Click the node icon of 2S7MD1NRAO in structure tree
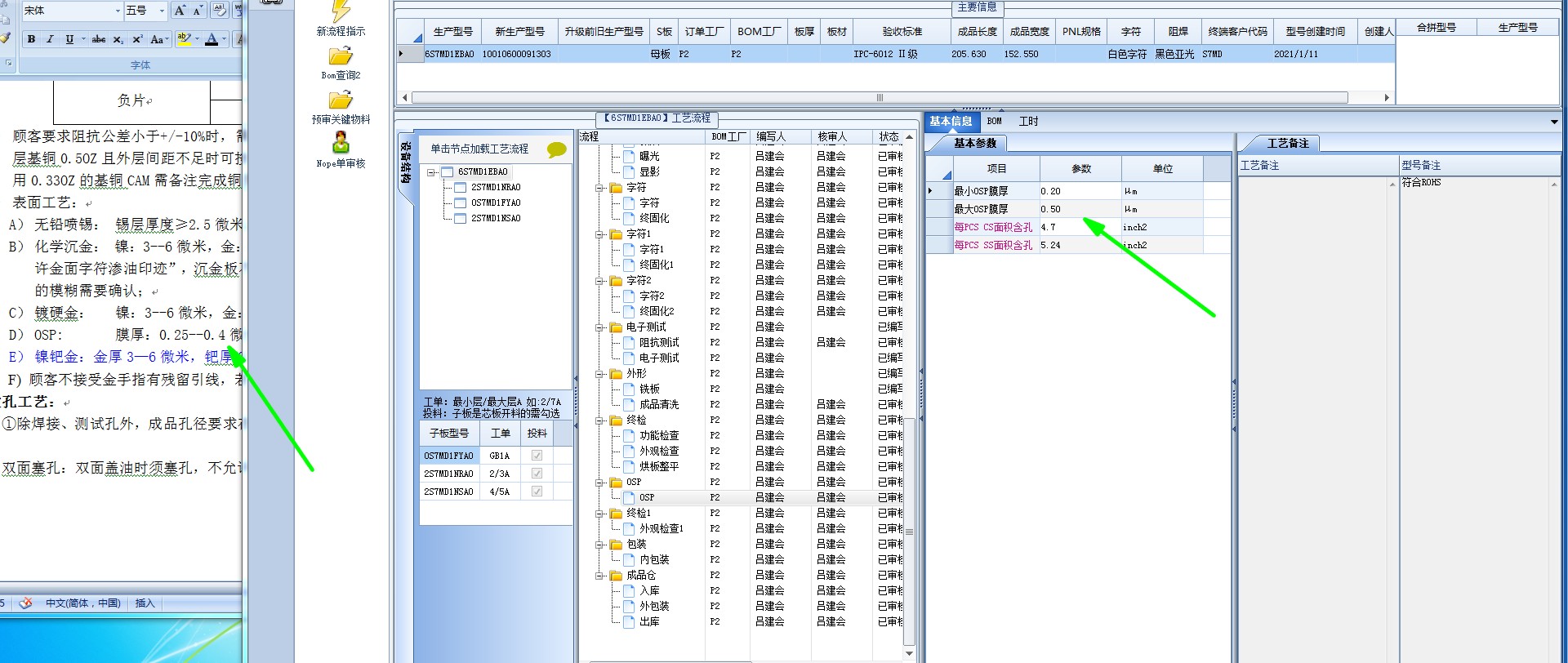The image size is (1568, 663). pyautogui.click(x=460, y=187)
